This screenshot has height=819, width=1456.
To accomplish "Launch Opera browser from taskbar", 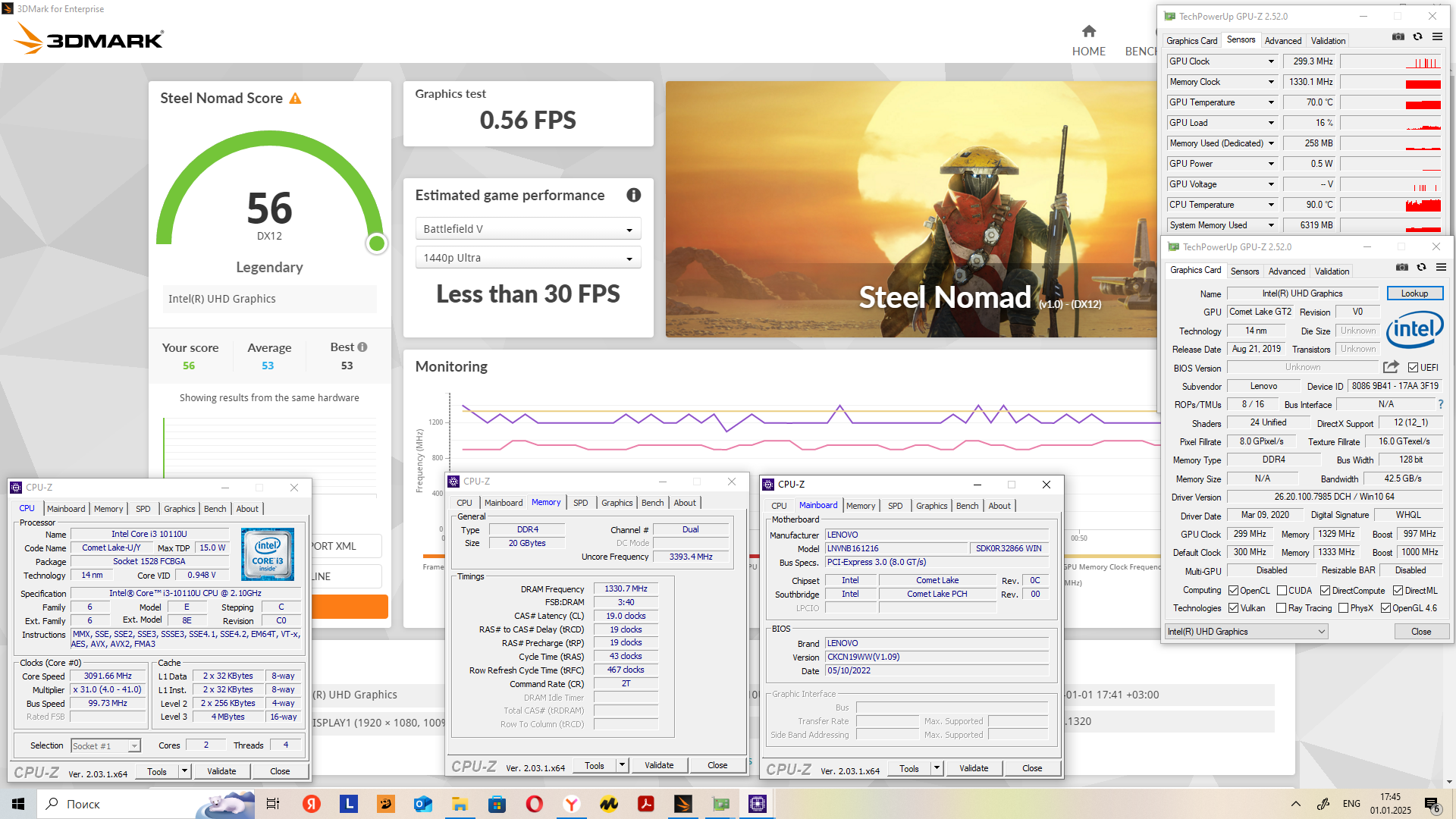I will tap(534, 804).
